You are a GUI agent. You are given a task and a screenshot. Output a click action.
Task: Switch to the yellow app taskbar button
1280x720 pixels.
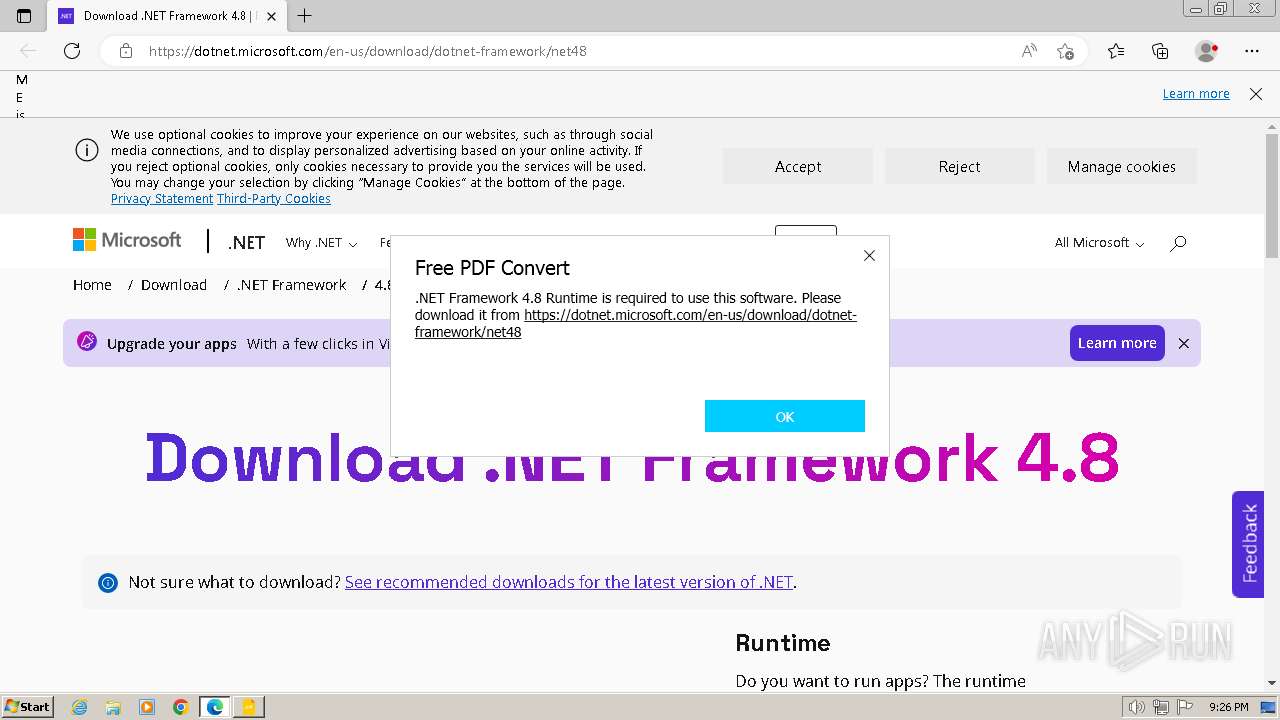248,707
